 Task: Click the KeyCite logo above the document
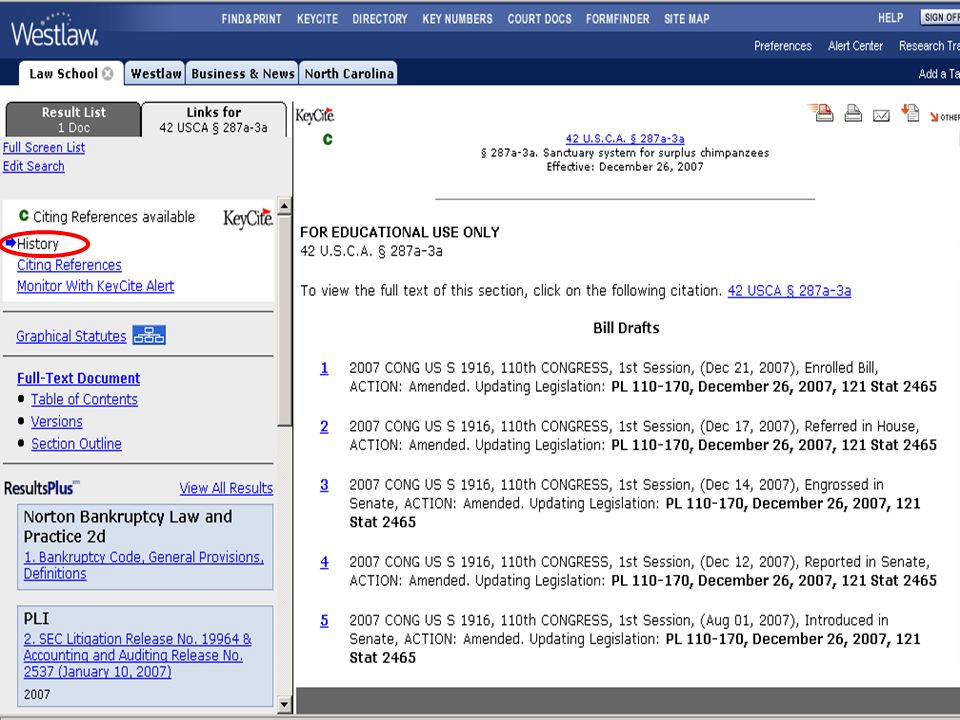315,115
